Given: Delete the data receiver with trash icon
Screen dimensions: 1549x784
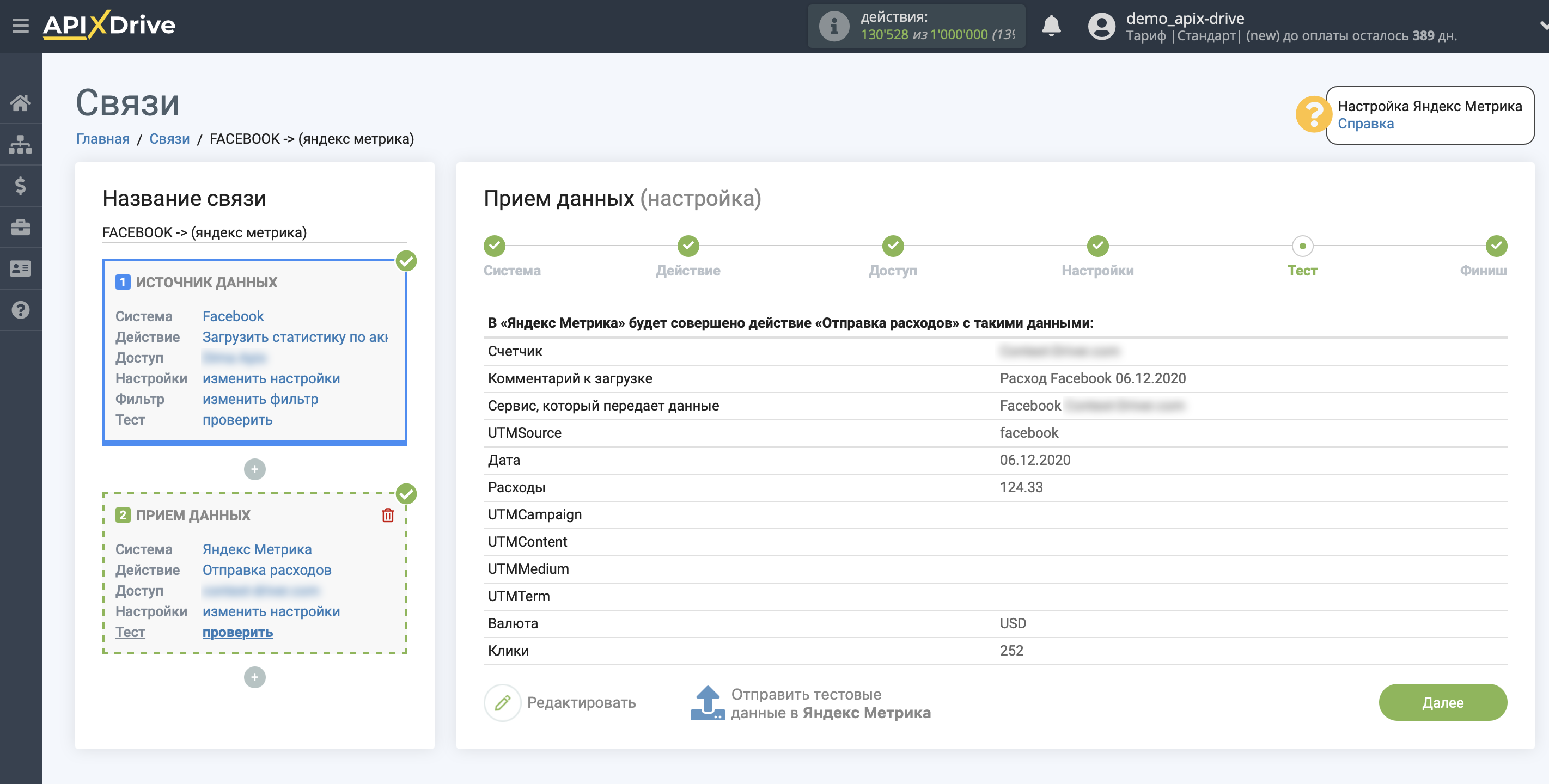Looking at the screenshot, I should pos(388,515).
